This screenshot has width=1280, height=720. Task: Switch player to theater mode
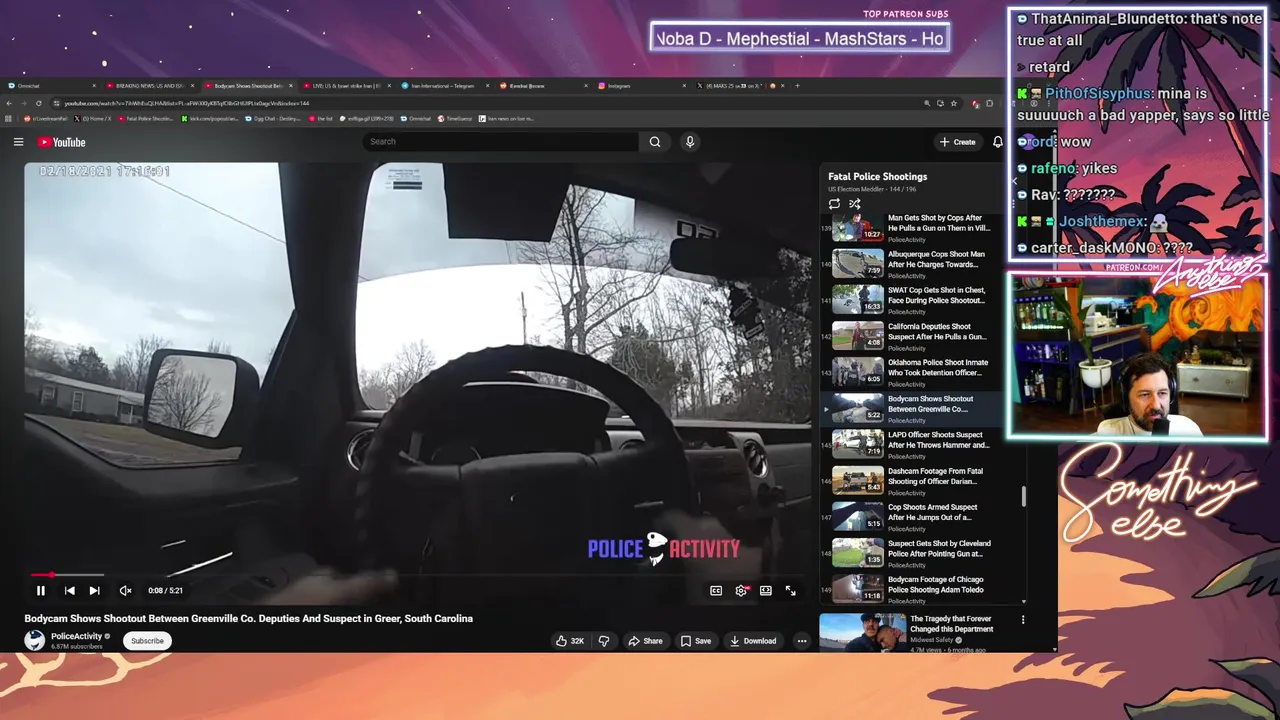click(766, 591)
